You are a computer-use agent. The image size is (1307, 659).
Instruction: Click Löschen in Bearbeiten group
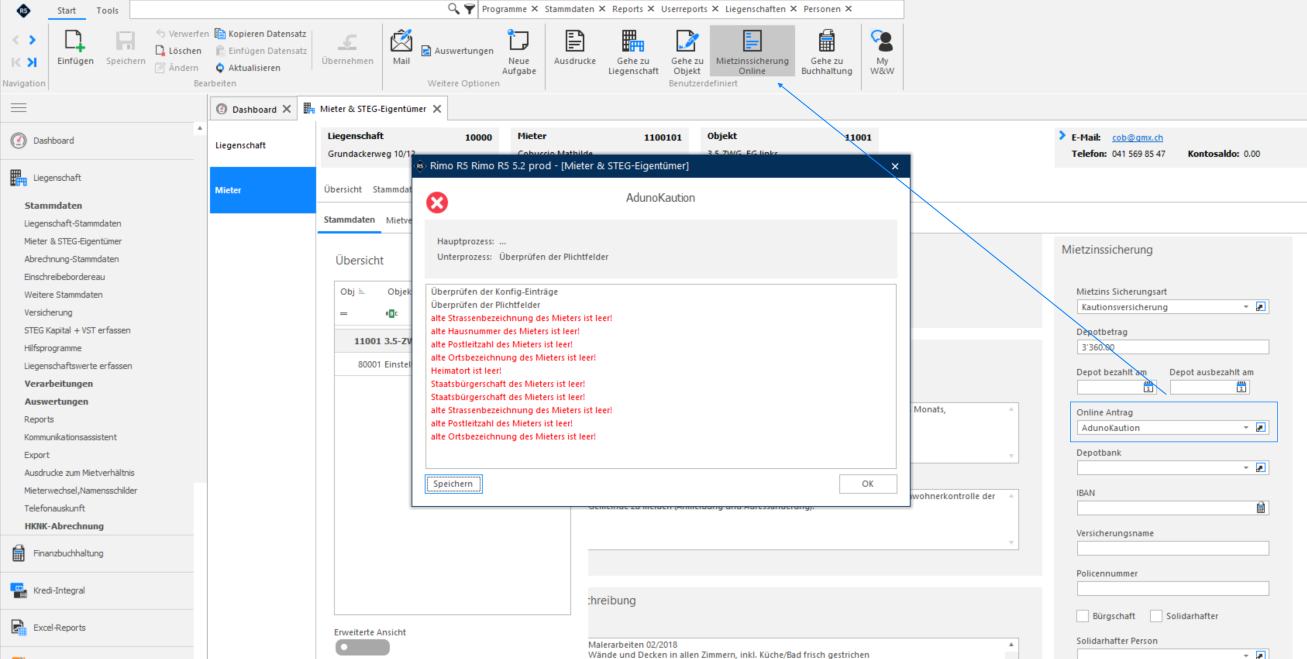[x=179, y=50]
